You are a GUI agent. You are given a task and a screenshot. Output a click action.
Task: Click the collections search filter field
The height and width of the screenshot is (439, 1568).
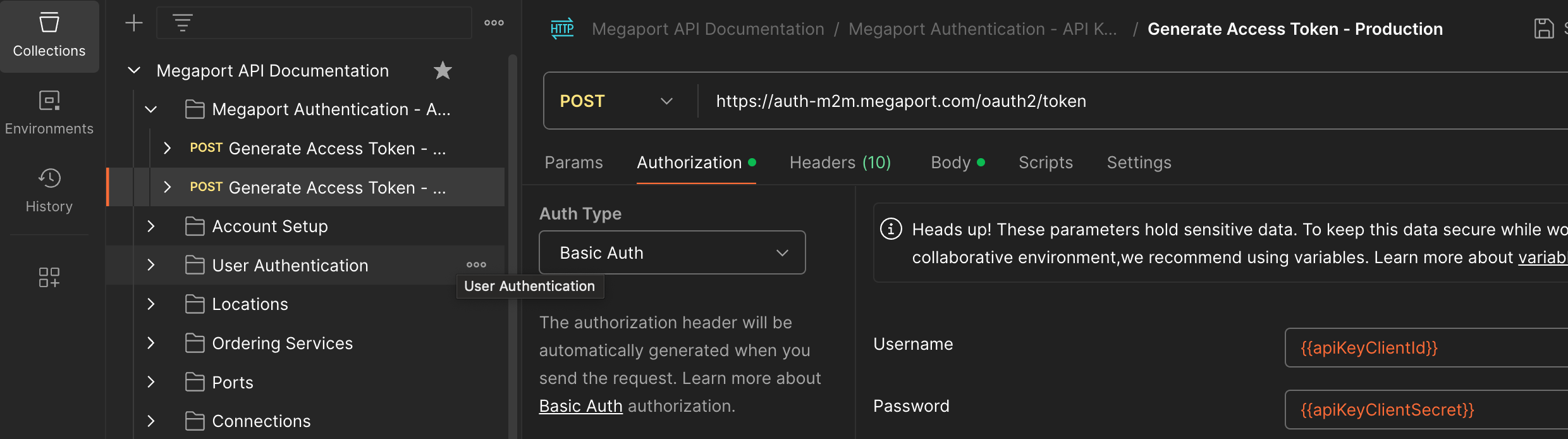(314, 23)
